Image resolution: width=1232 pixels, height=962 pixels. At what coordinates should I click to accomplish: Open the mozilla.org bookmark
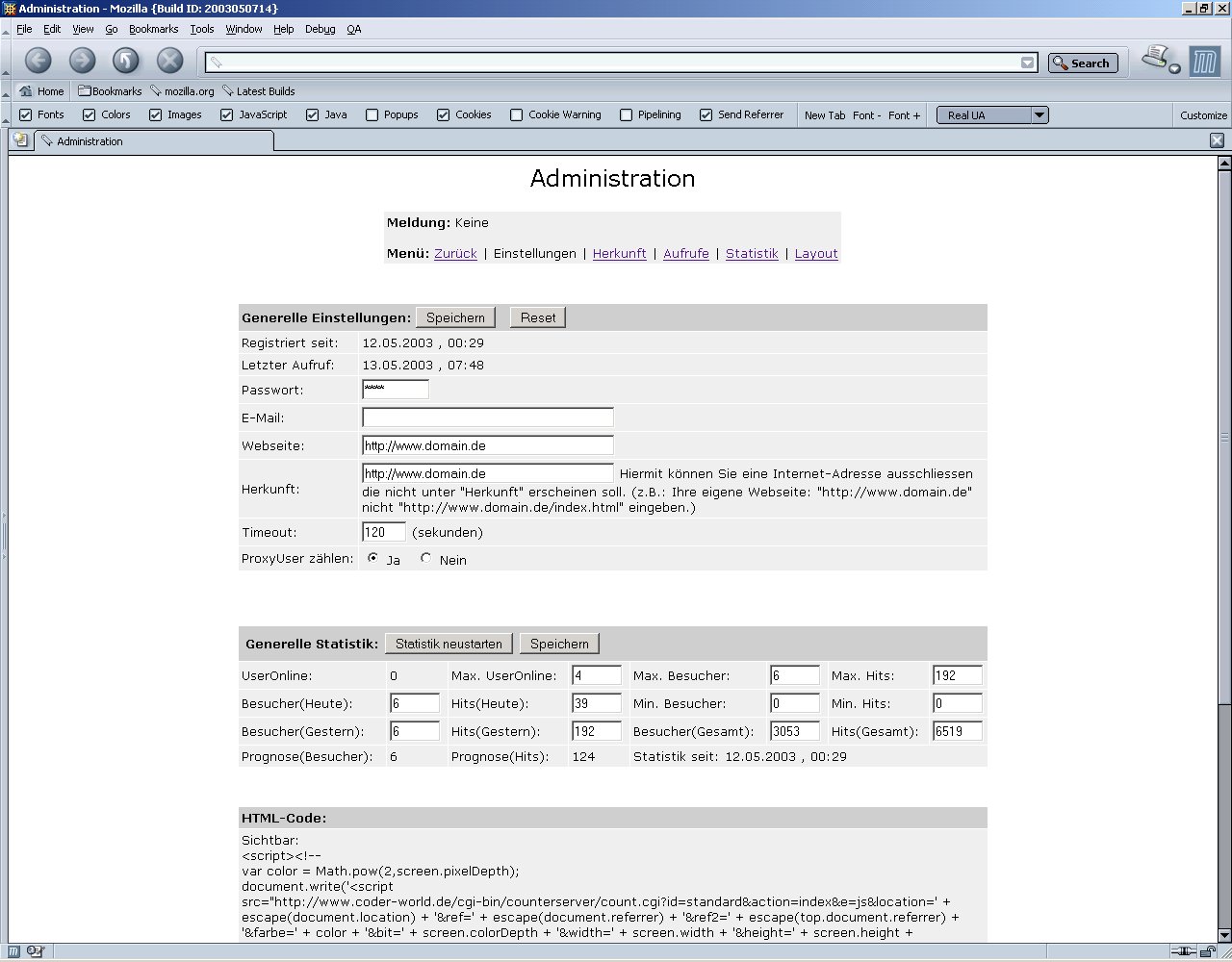(182, 91)
